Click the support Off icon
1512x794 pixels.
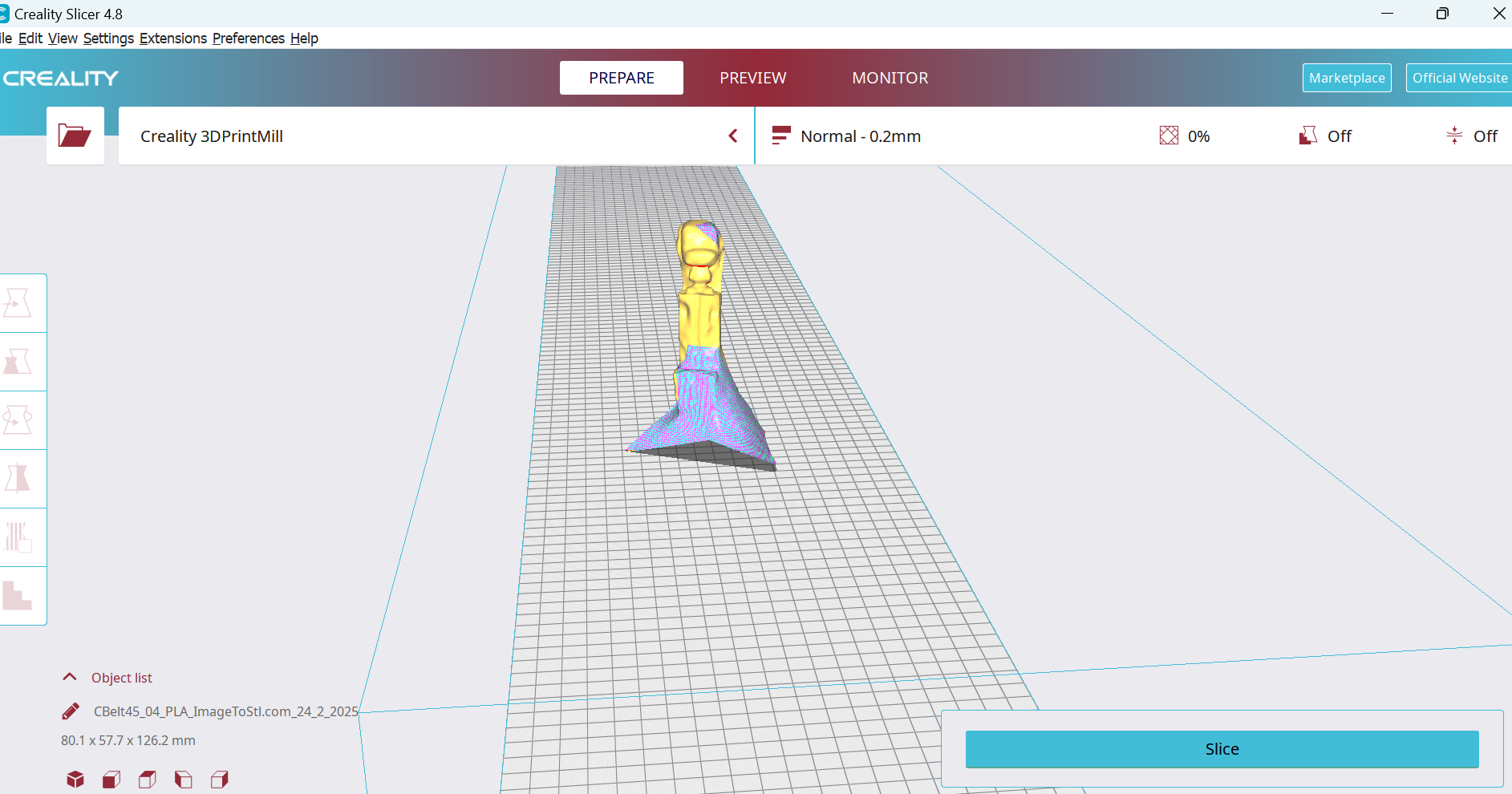pos(1308,136)
